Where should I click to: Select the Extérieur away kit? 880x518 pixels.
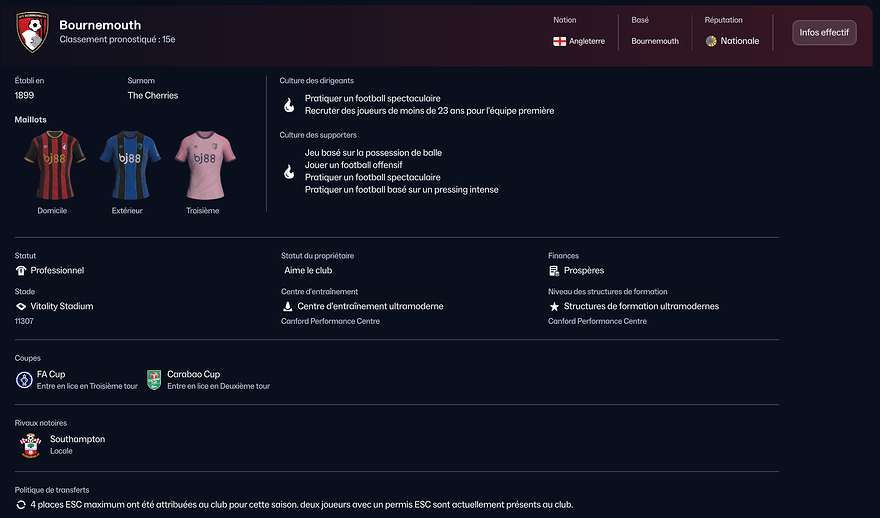click(x=127, y=164)
